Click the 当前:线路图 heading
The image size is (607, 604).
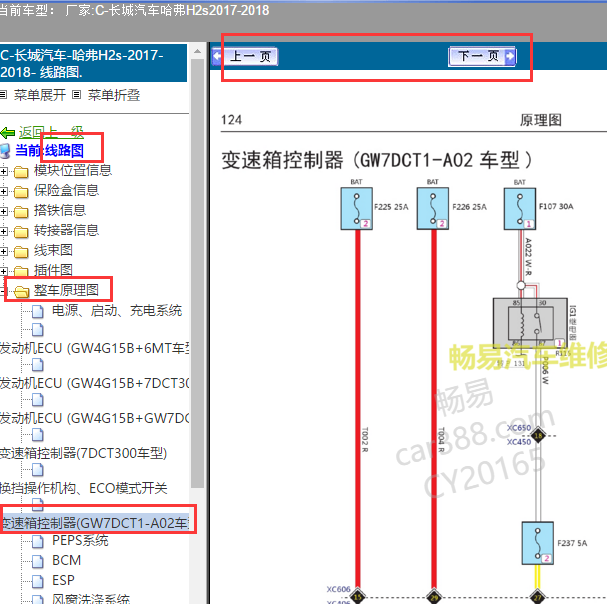[x=49, y=150]
